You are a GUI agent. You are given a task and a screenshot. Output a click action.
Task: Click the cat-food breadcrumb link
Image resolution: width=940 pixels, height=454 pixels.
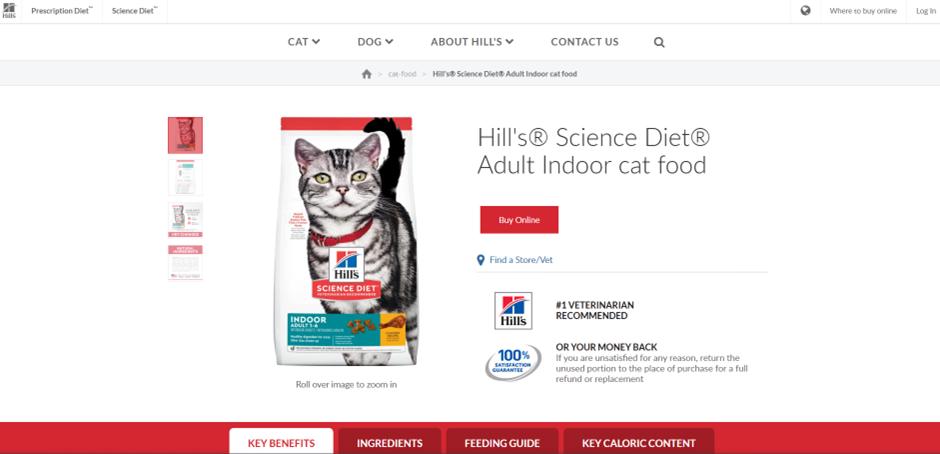[402, 74]
